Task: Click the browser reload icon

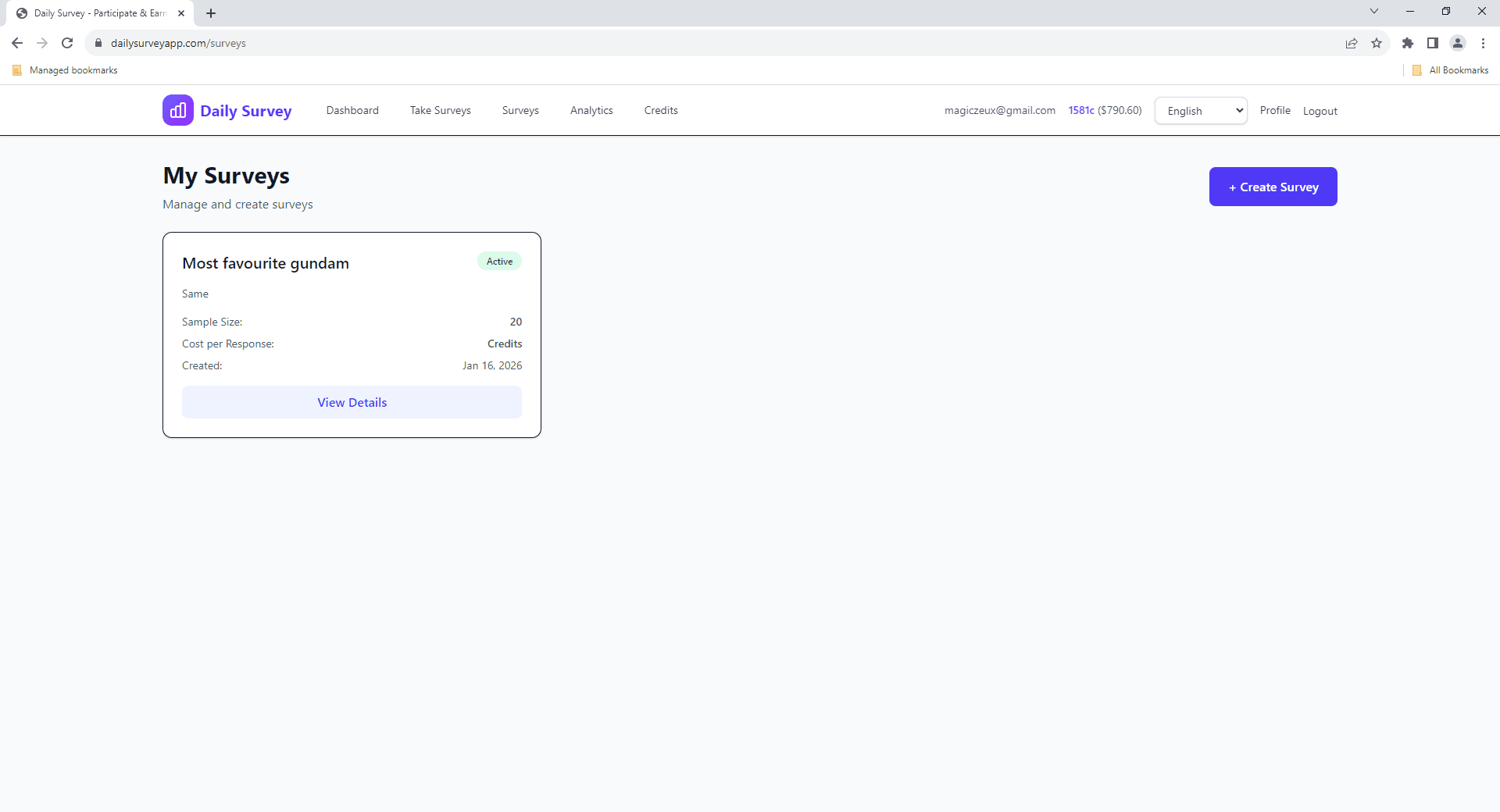Action: pyautogui.click(x=67, y=43)
